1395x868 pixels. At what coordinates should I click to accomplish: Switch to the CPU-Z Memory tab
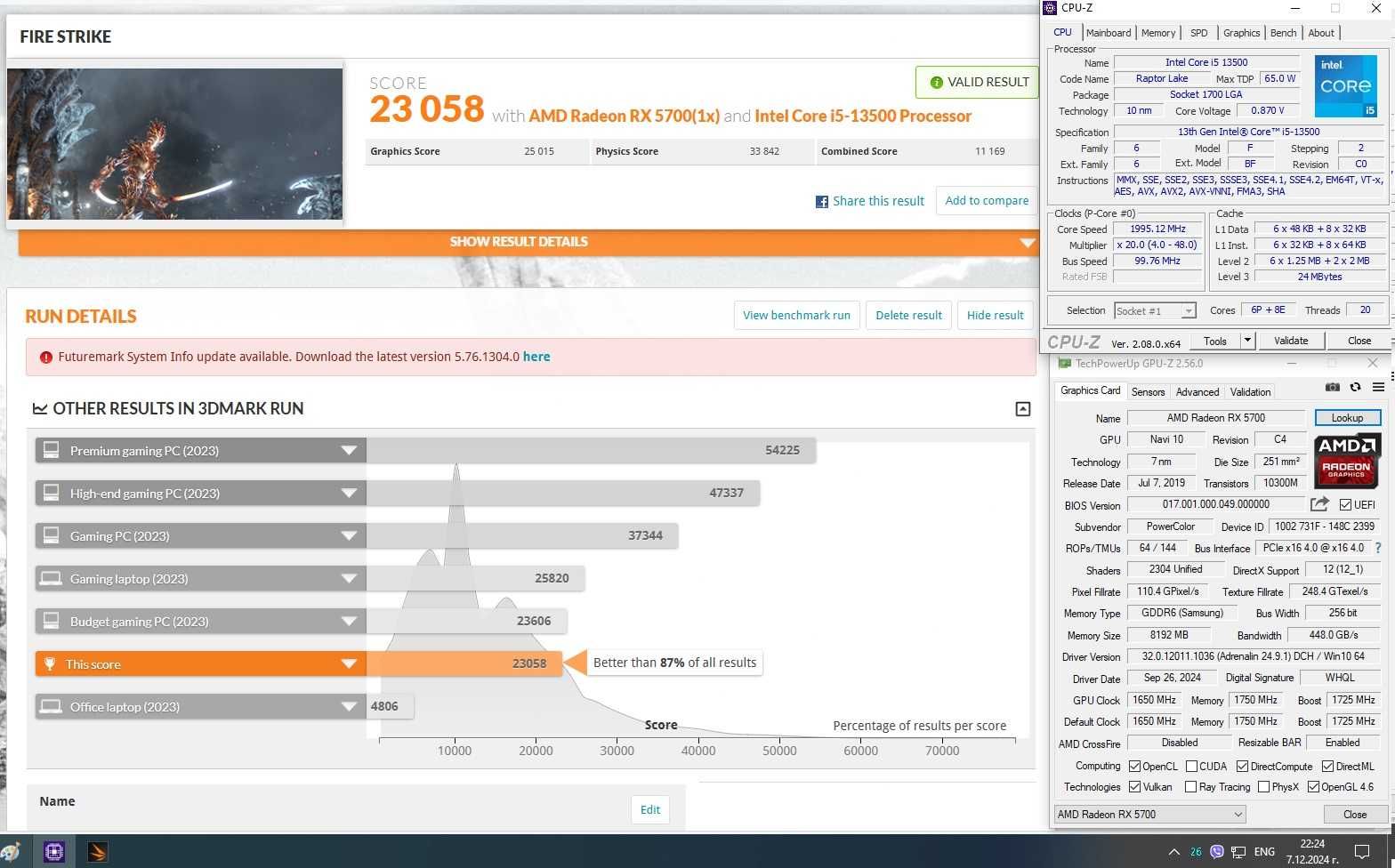1158,33
